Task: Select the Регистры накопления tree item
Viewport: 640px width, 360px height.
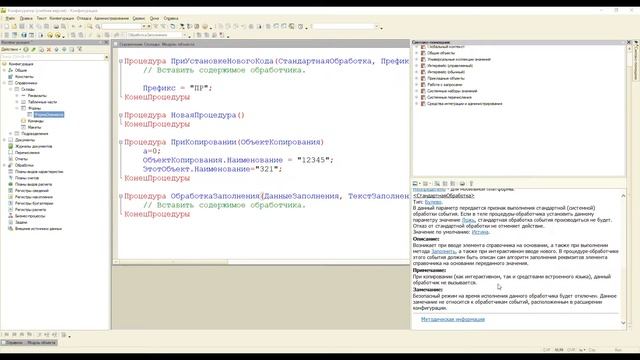Action: (34, 197)
